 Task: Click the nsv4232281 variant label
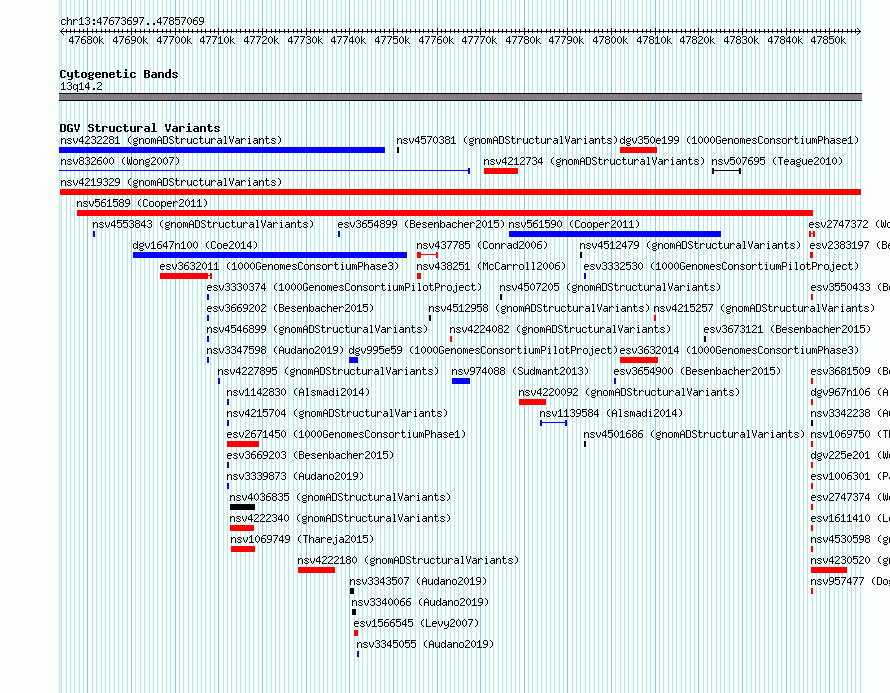[x=171, y=140]
